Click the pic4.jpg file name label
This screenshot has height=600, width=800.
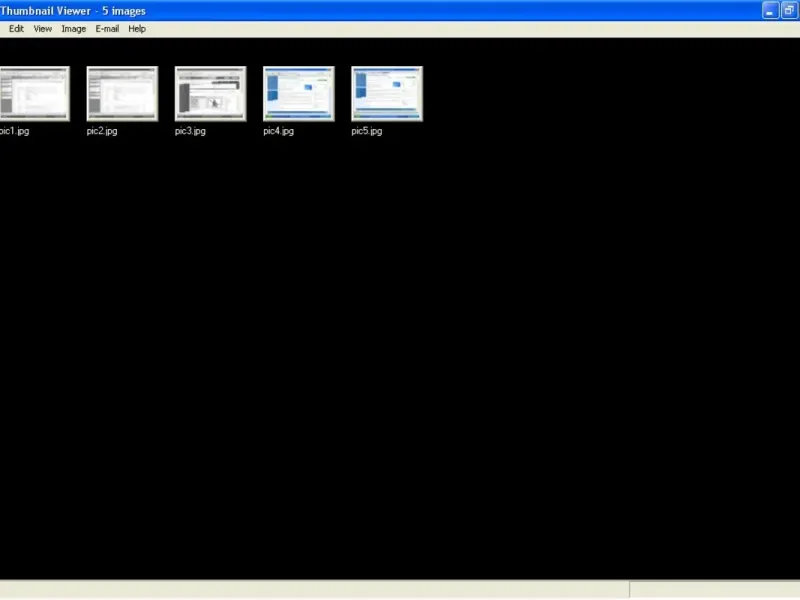(x=279, y=131)
